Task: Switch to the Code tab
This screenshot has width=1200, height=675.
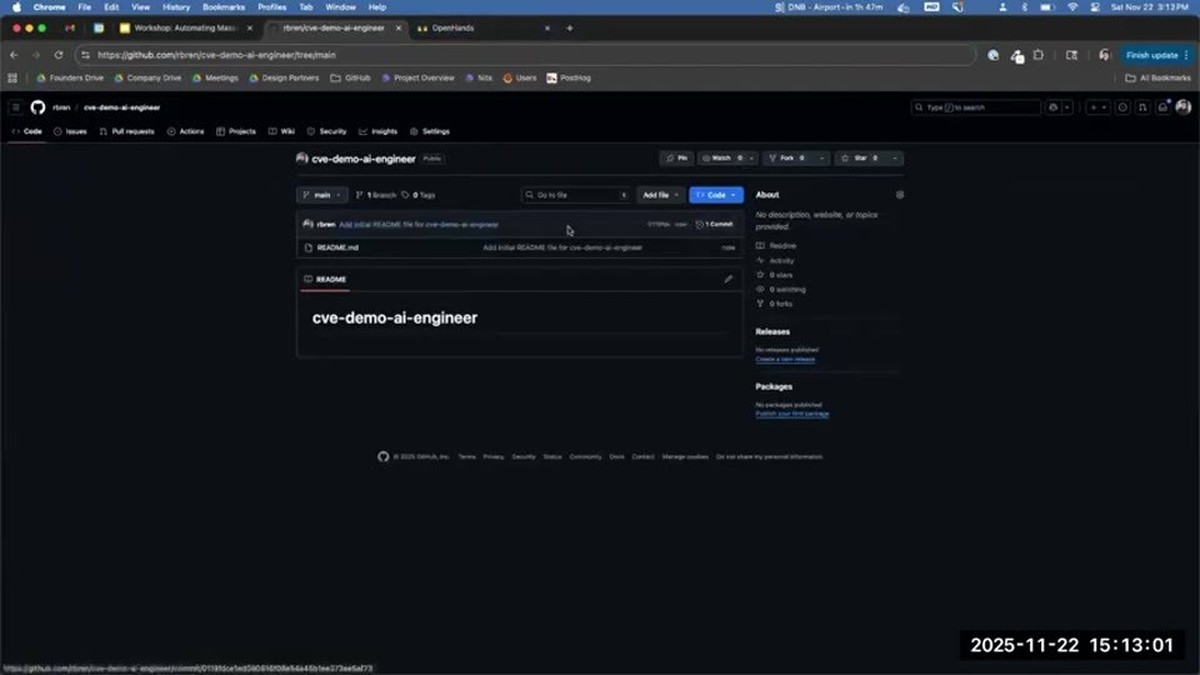Action: click(x=27, y=131)
